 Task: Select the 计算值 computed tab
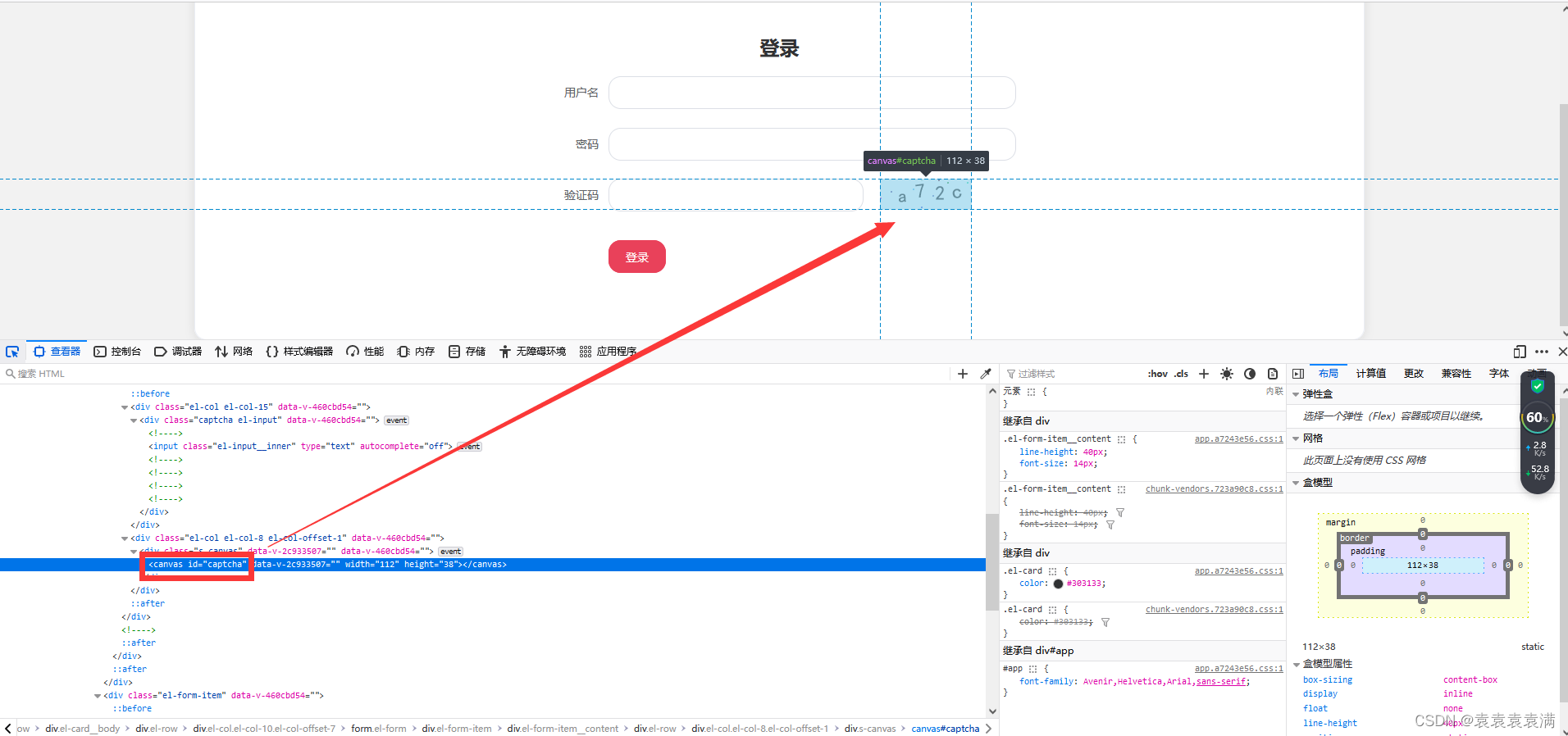1371,374
